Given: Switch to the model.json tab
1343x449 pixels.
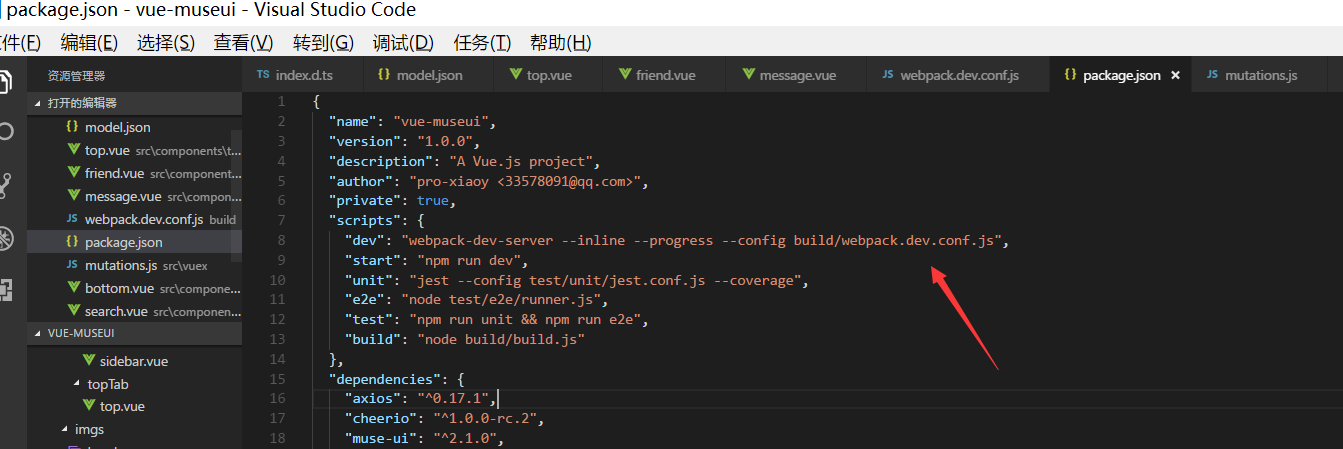Looking at the screenshot, I should (x=429, y=75).
